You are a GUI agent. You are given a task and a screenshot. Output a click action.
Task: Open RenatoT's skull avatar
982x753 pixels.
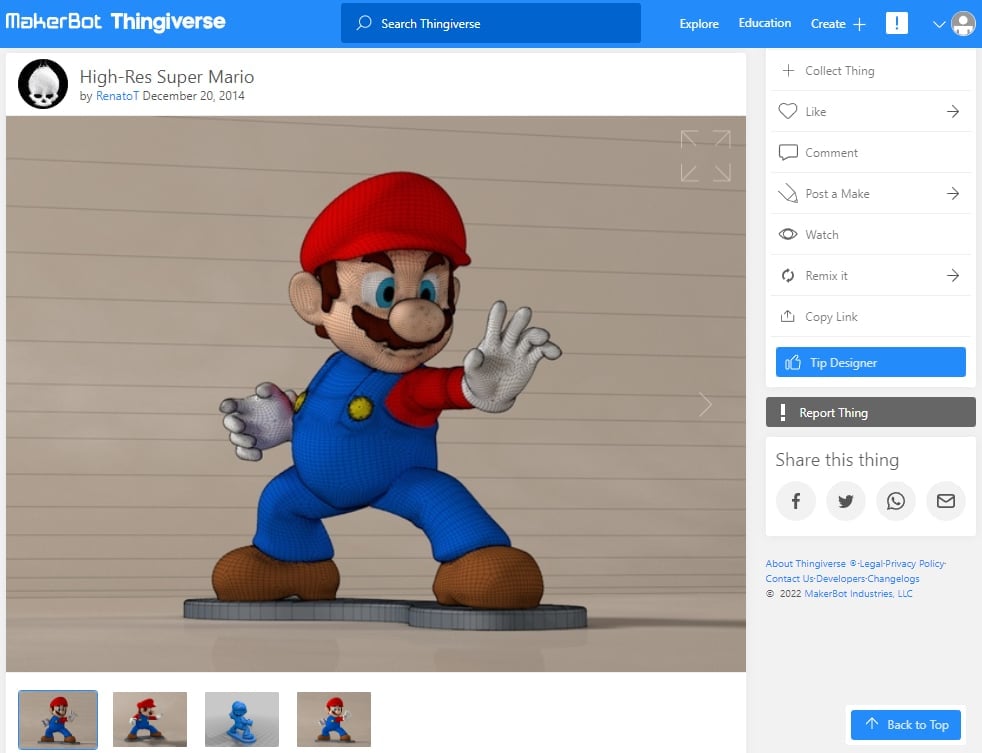click(43, 84)
